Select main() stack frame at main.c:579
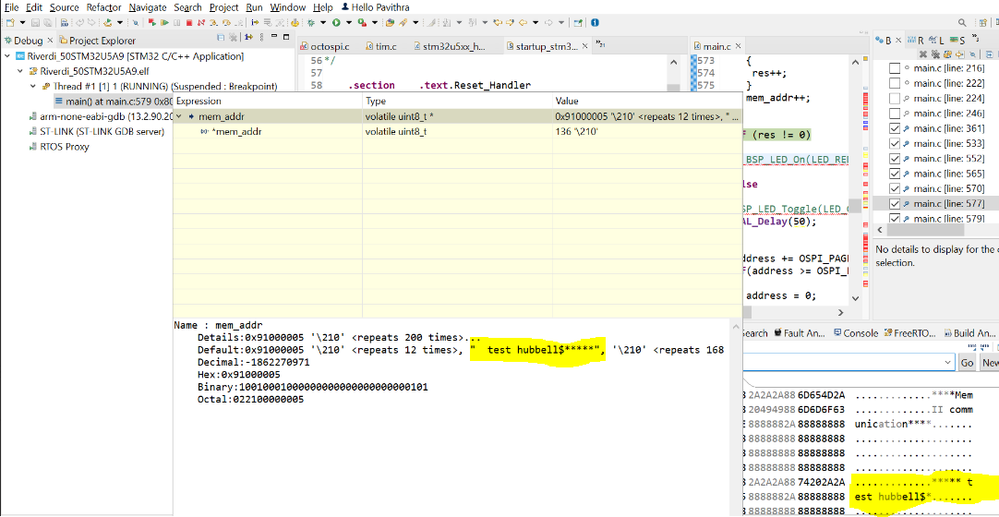This screenshot has height=517, width=999. (112, 101)
